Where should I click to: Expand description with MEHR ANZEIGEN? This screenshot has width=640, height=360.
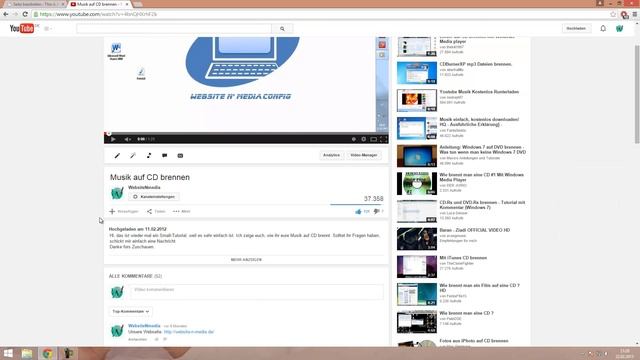pos(246,260)
